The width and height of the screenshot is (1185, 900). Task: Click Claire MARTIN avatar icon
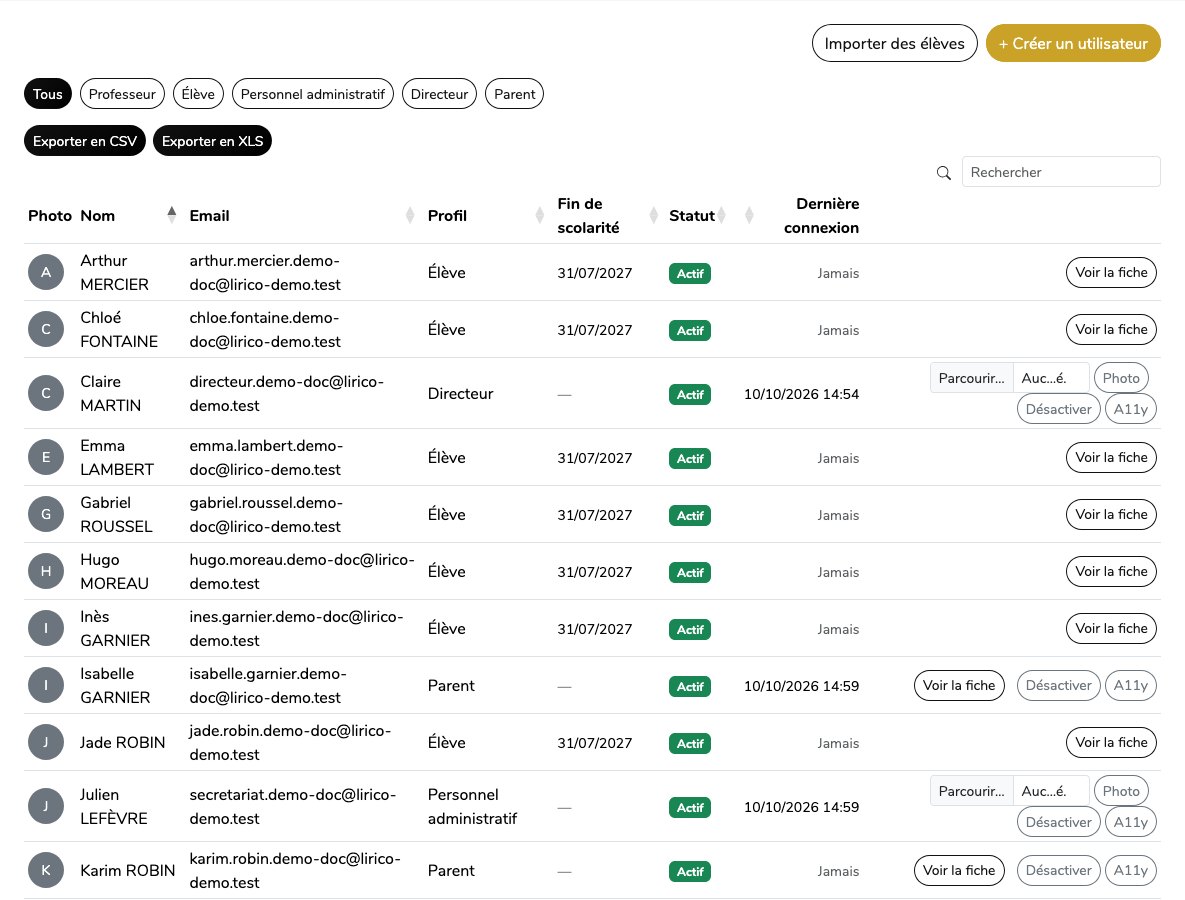[x=46, y=394]
